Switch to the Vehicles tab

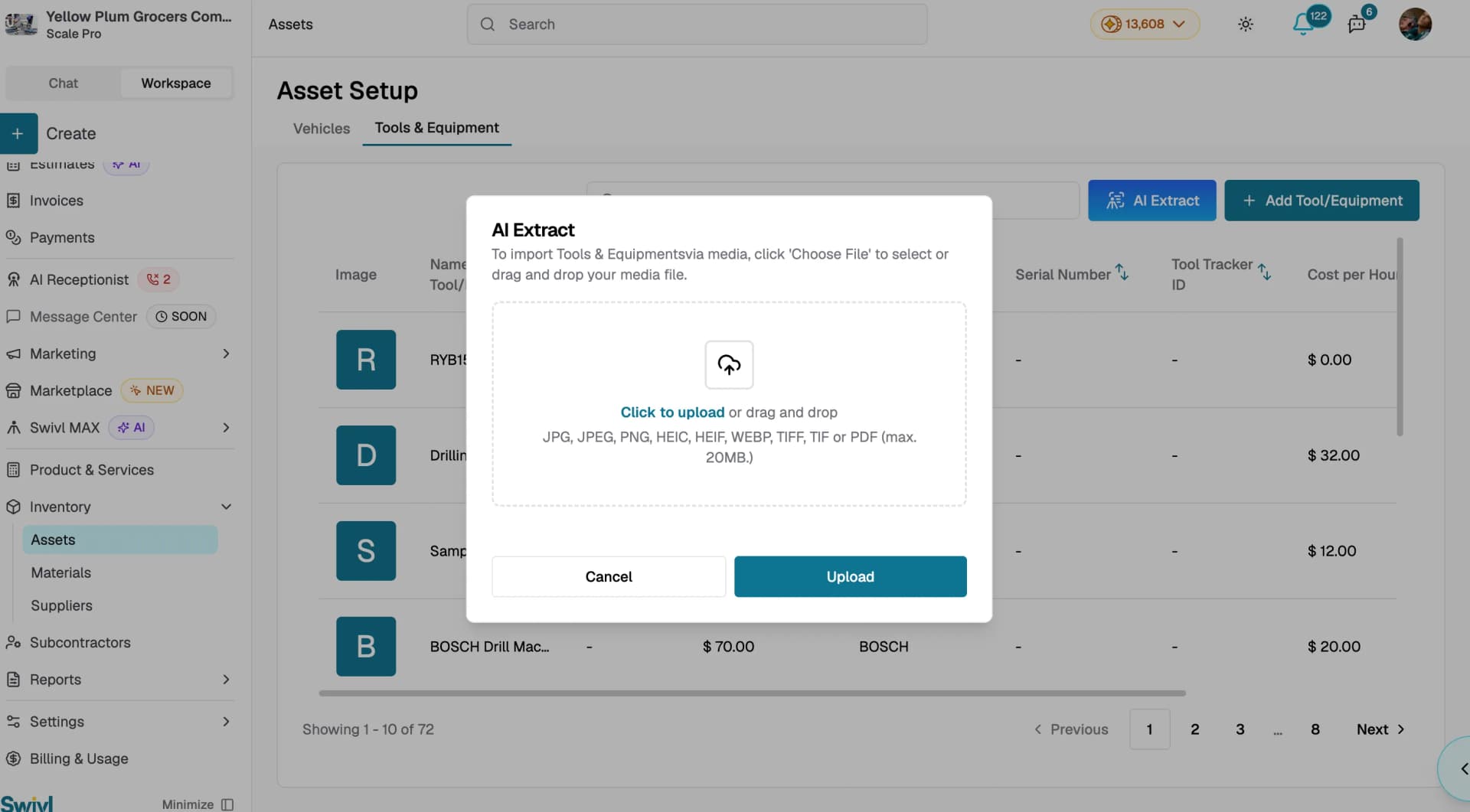(322, 129)
